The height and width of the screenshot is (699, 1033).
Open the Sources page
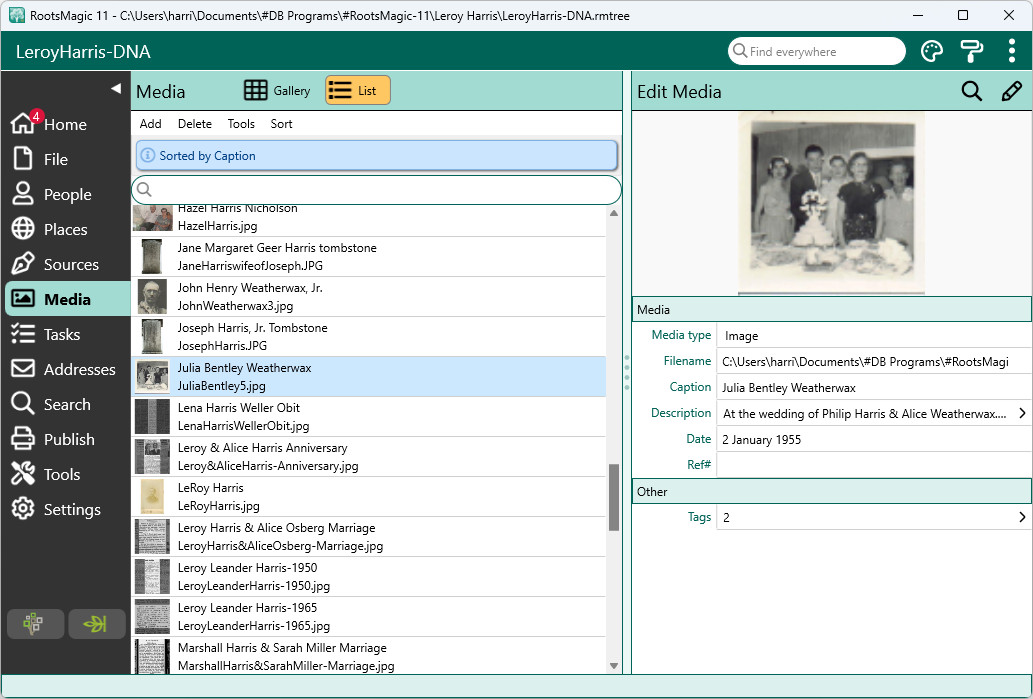click(66, 264)
